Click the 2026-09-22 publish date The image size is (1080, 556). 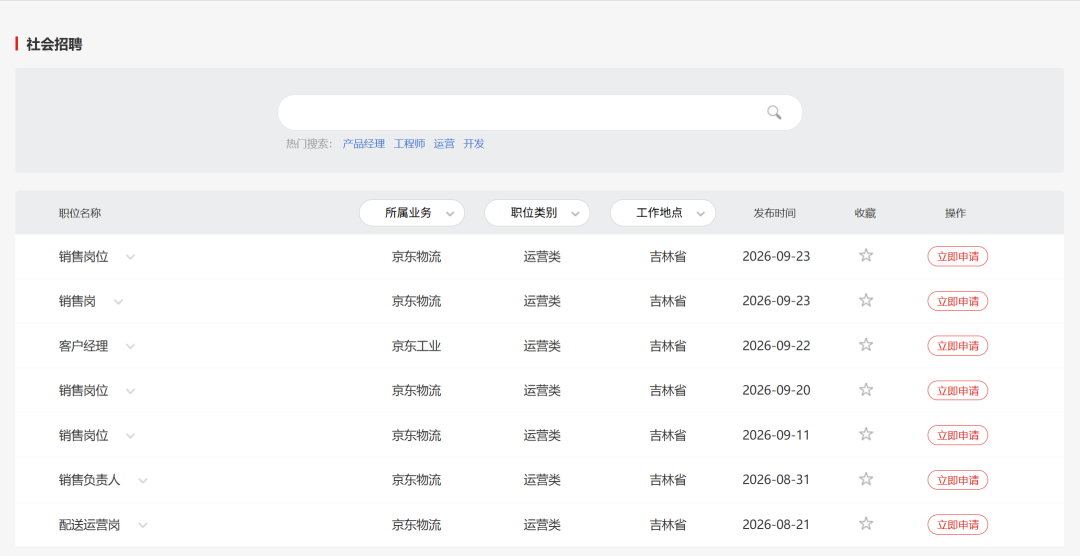click(x=776, y=346)
